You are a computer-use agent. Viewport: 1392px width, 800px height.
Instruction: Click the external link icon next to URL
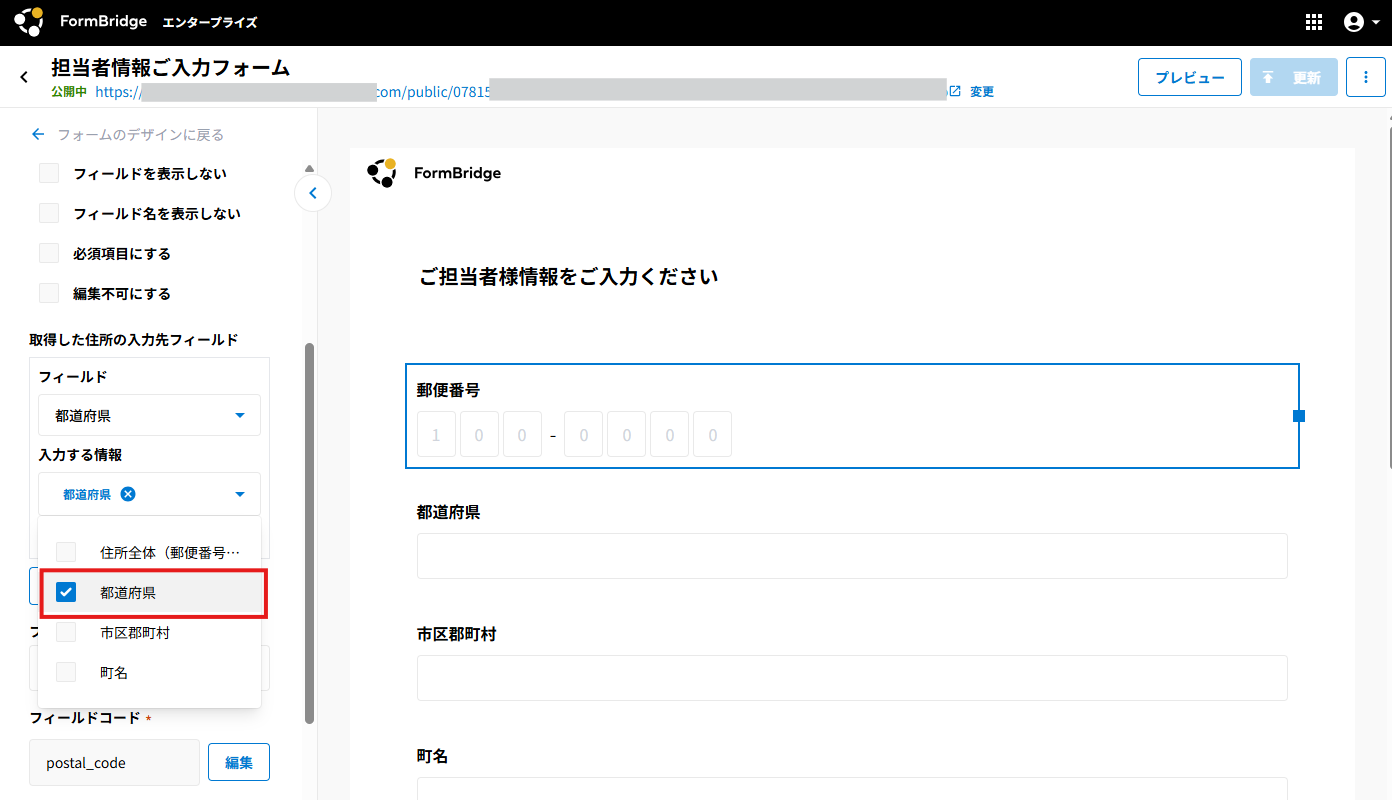[x=955, y=91]
